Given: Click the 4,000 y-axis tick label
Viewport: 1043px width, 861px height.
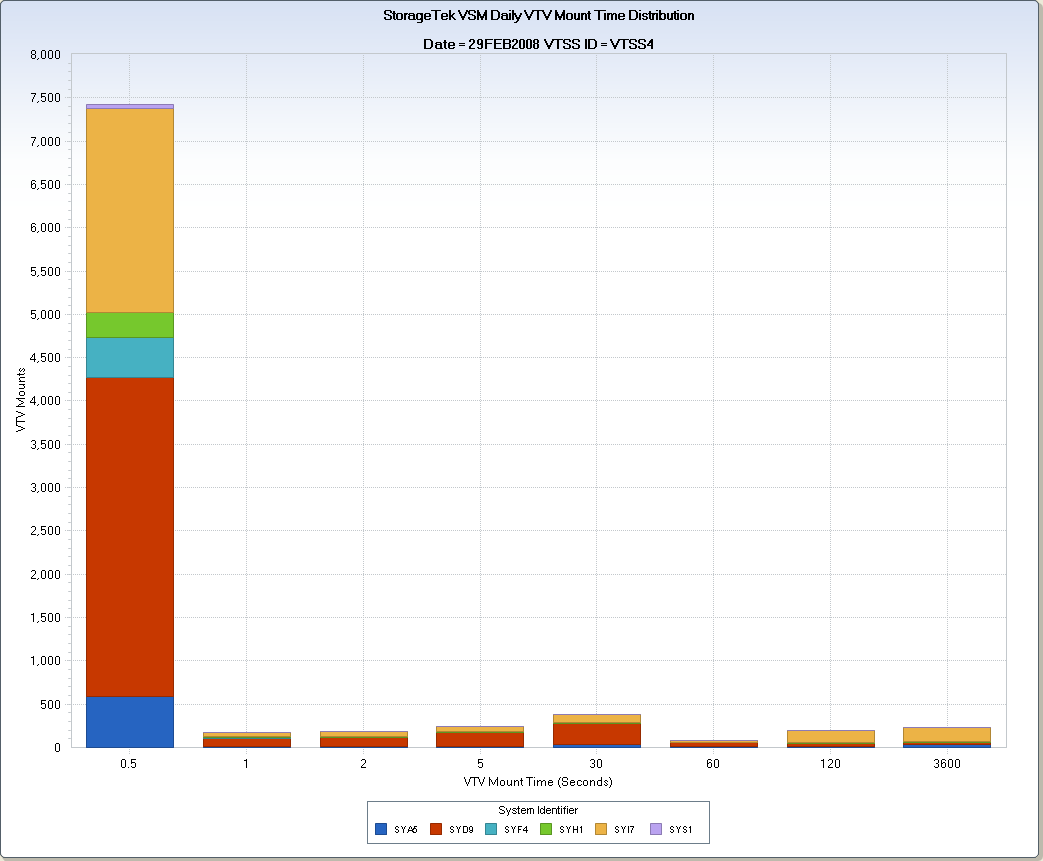Looking at the screenshot, I should tap(45, 401).
